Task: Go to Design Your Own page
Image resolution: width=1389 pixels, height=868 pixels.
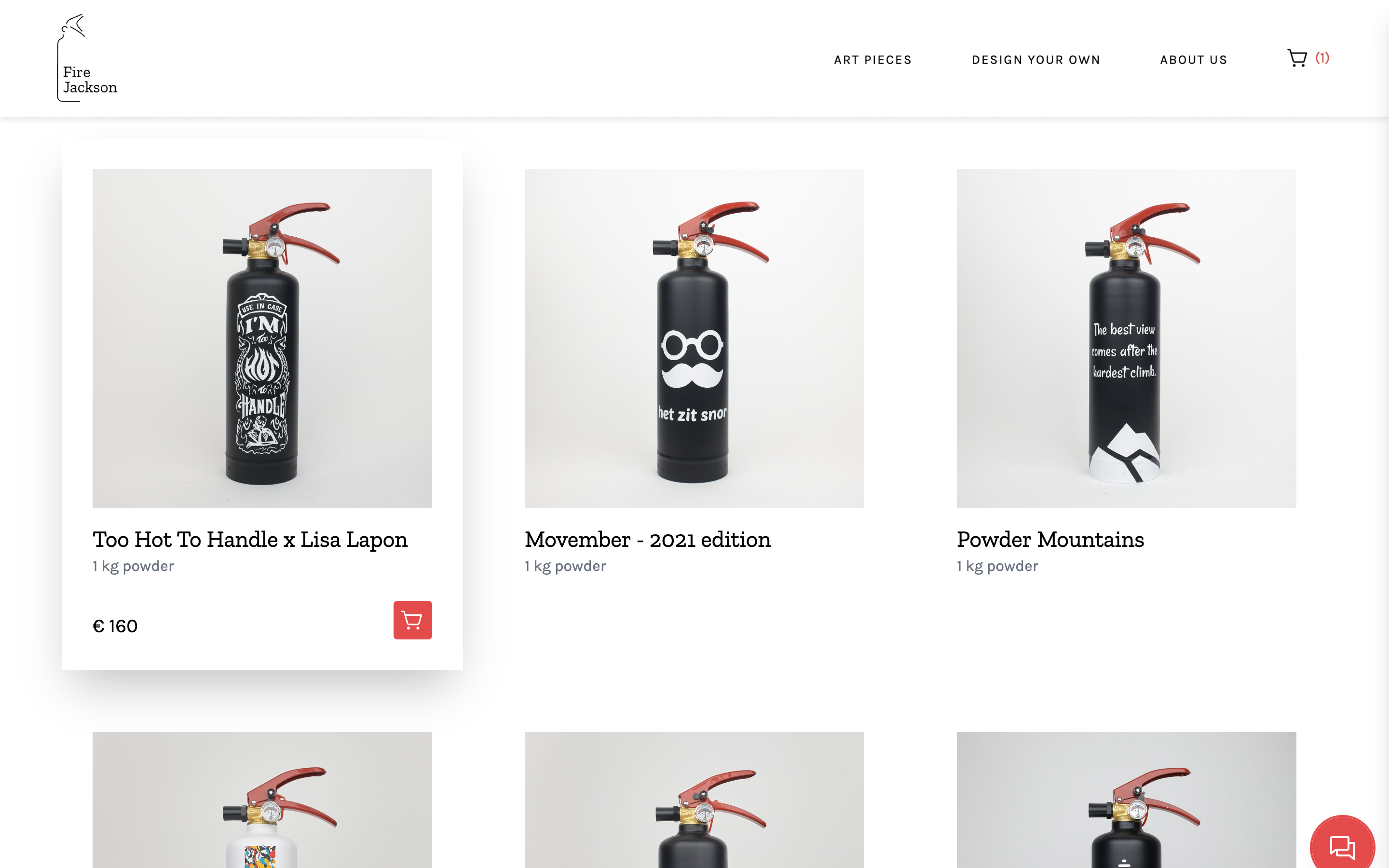Action: [x=1035, y=60]
